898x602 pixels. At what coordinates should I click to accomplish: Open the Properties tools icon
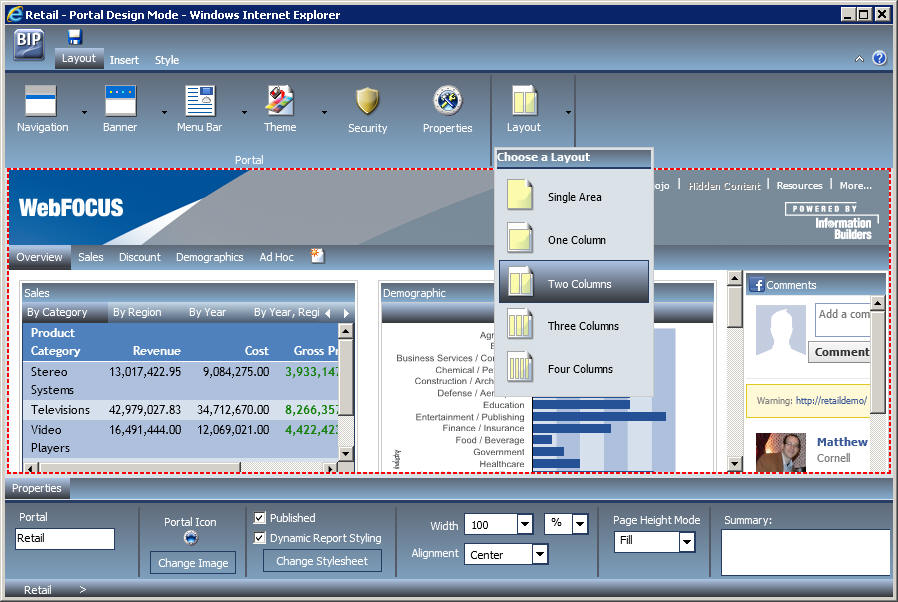coord(447,101)
